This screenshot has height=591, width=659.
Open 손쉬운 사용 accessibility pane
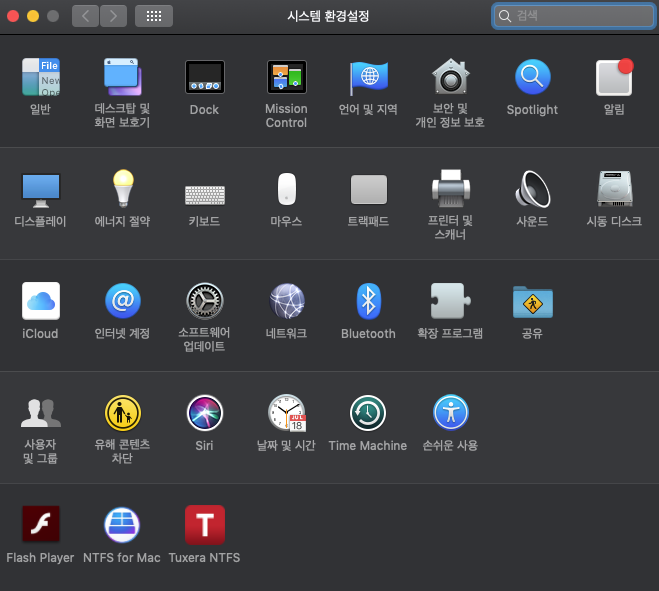point(451,413)
